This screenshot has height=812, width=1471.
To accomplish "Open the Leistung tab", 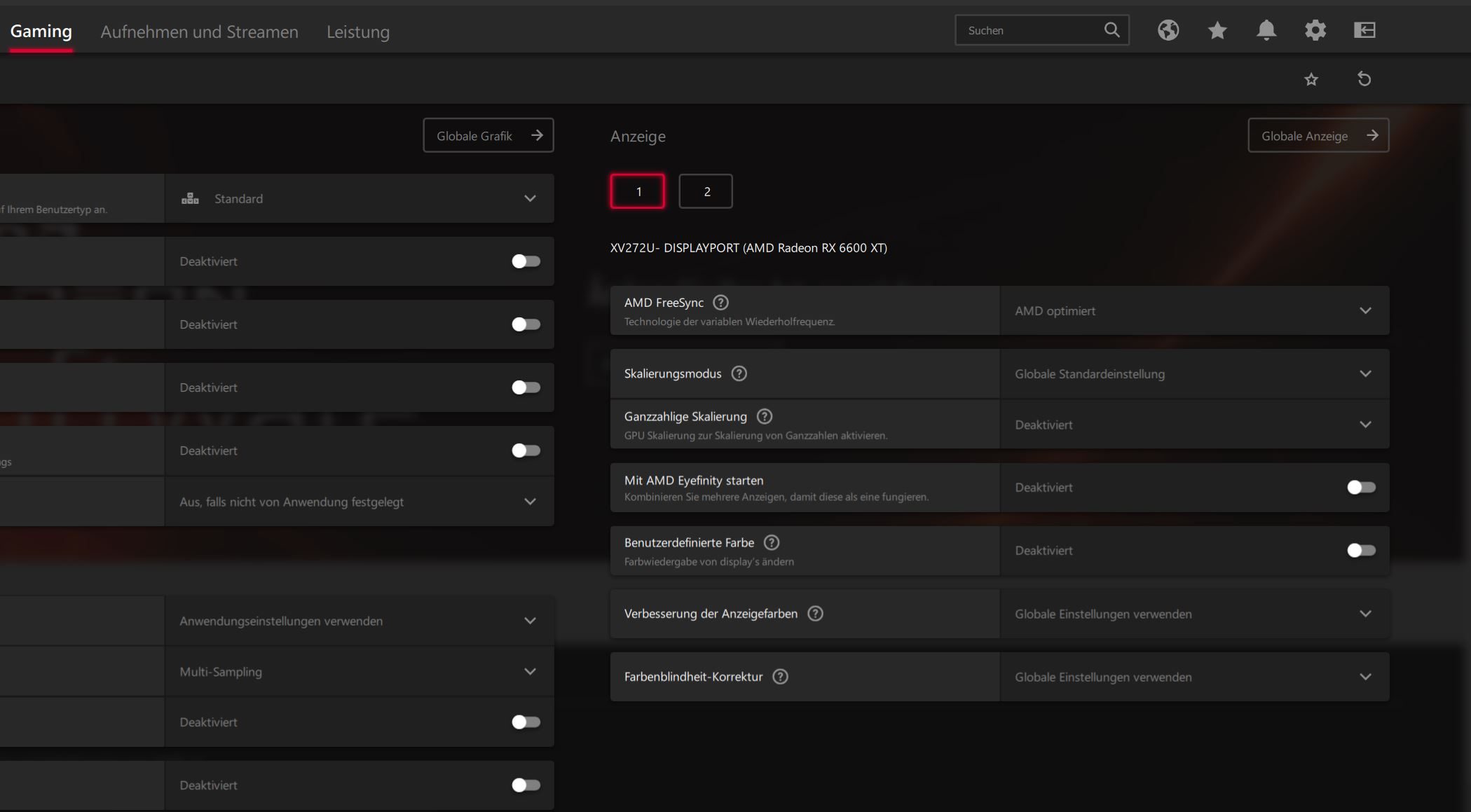I will click(357, 32).
